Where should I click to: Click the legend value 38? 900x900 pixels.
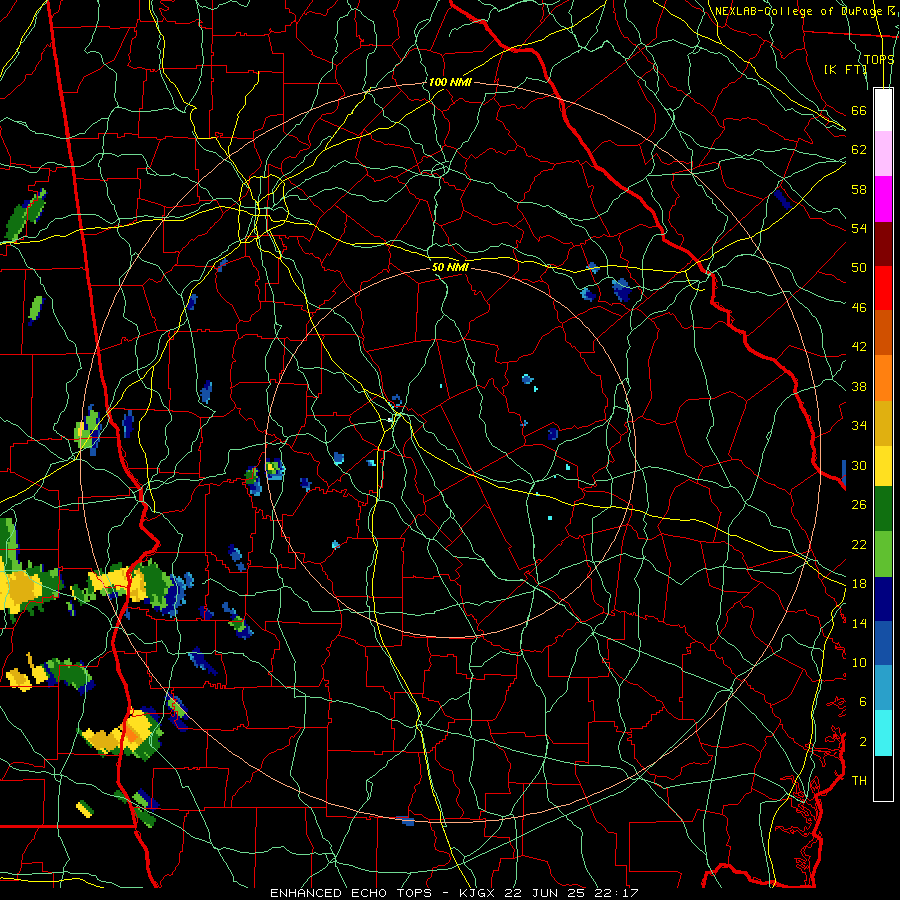pos(859,386)
